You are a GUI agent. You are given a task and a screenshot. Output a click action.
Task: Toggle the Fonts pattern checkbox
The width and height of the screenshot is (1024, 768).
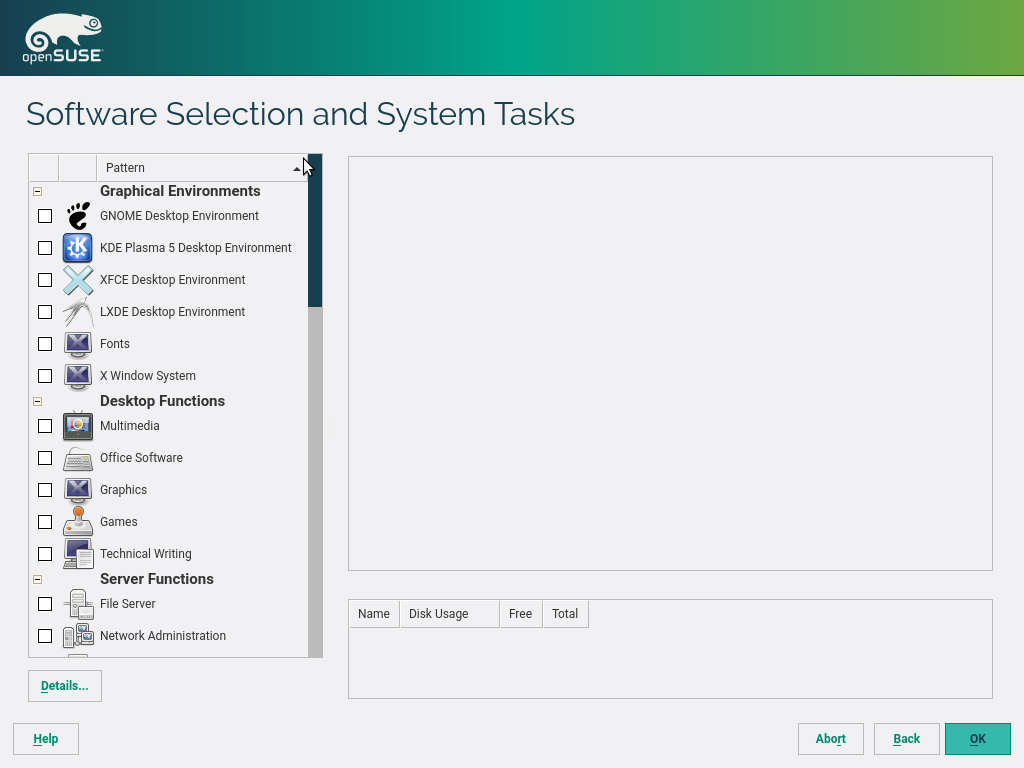[45, 344]
